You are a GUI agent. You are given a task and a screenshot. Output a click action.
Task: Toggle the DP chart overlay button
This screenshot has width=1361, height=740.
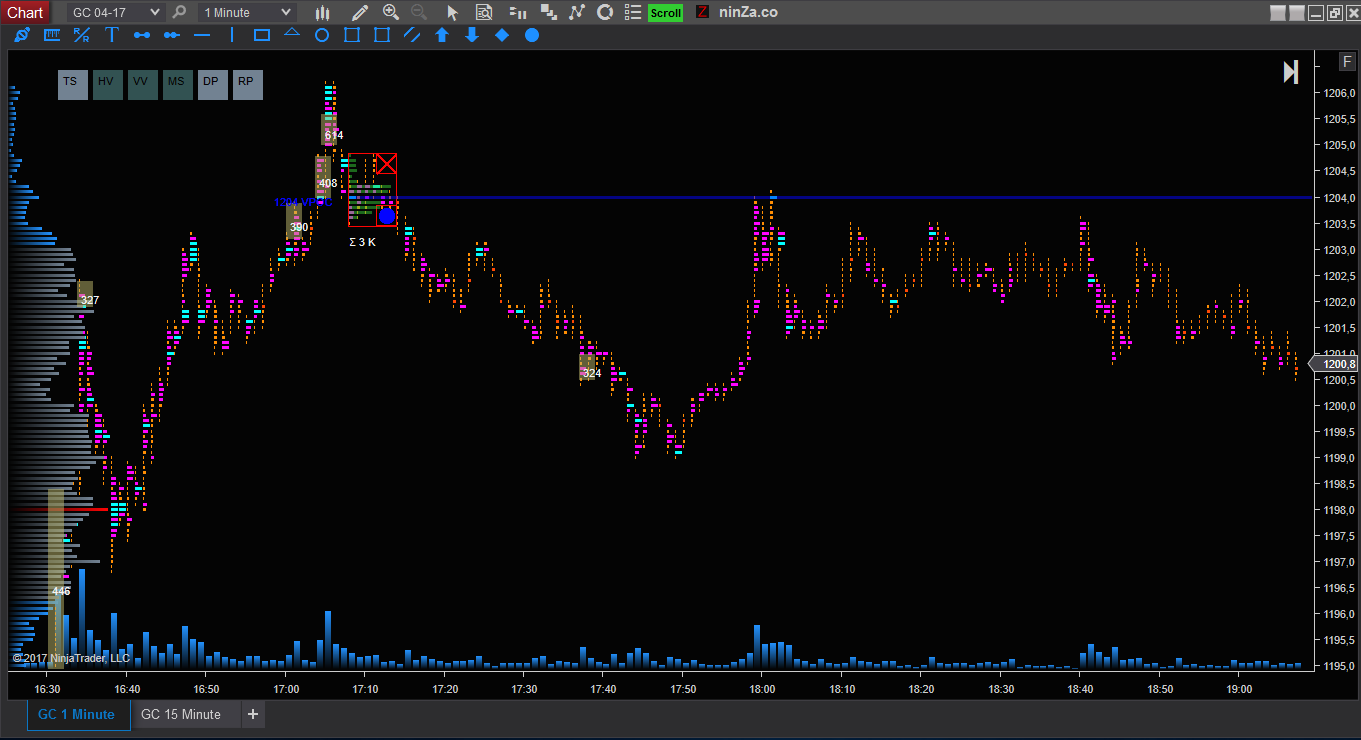212,84
